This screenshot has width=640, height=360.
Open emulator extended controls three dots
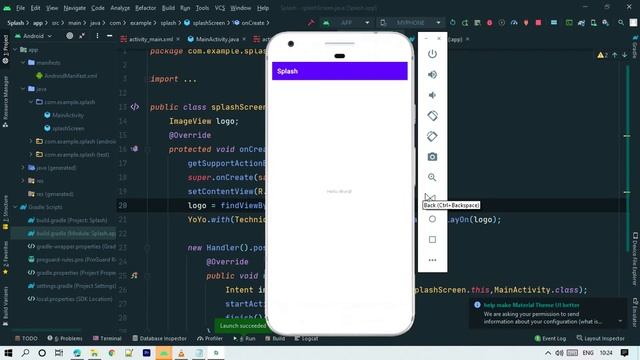point(432,260)
